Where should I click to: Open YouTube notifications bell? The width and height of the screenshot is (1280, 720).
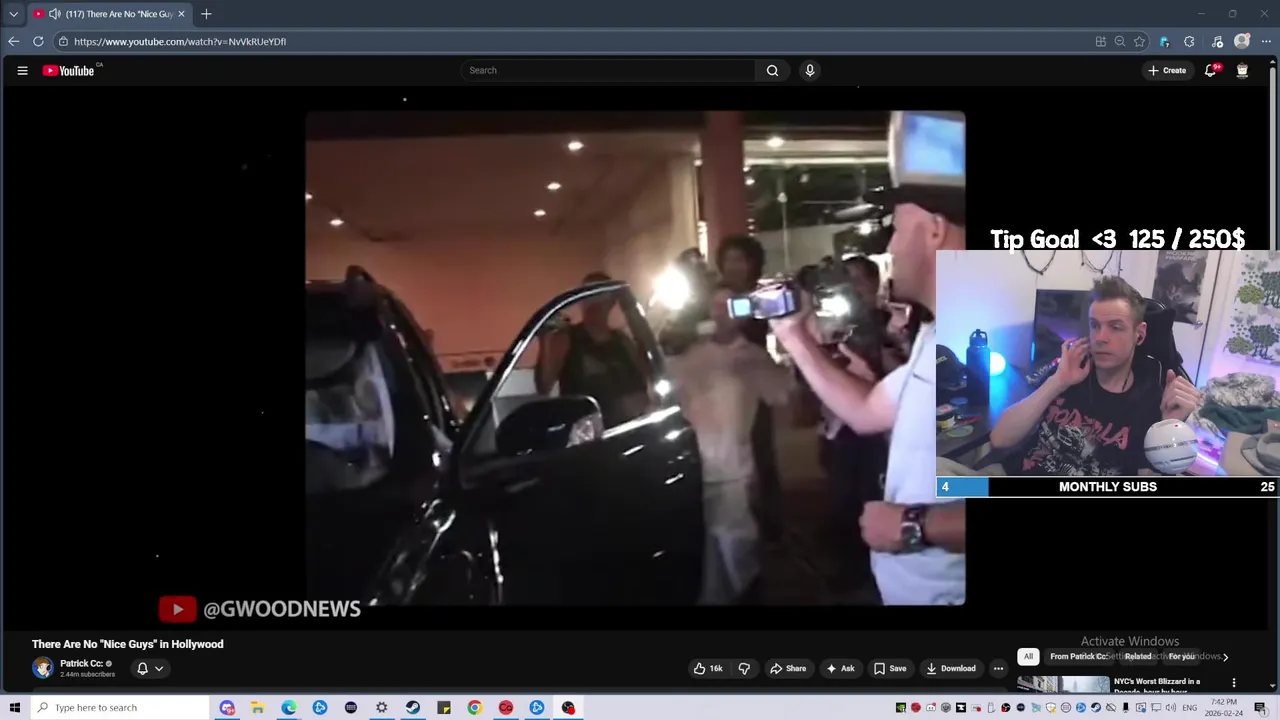[1211, 70]
